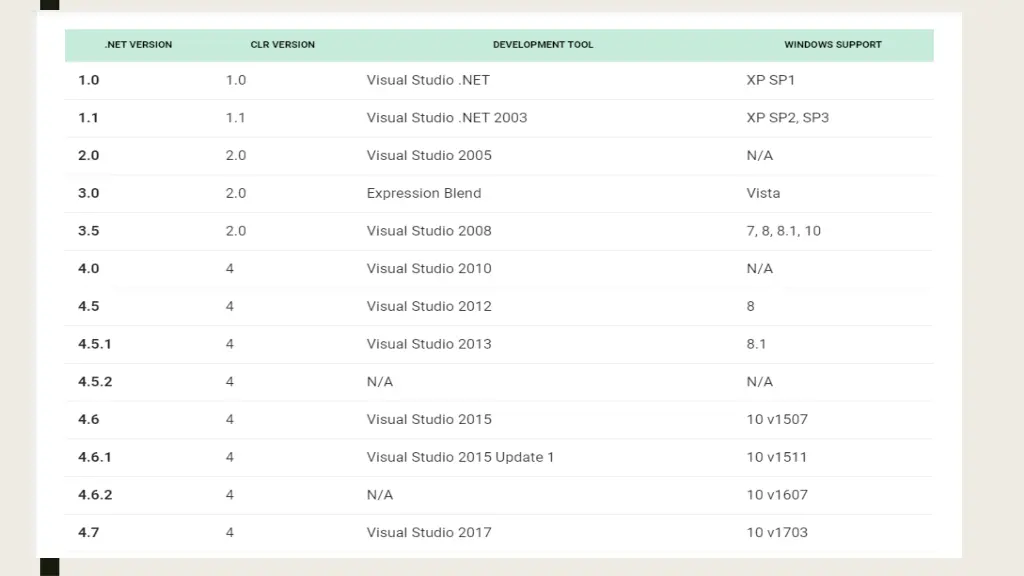Select .NET version cell 4.6.2

pos(95,495)
